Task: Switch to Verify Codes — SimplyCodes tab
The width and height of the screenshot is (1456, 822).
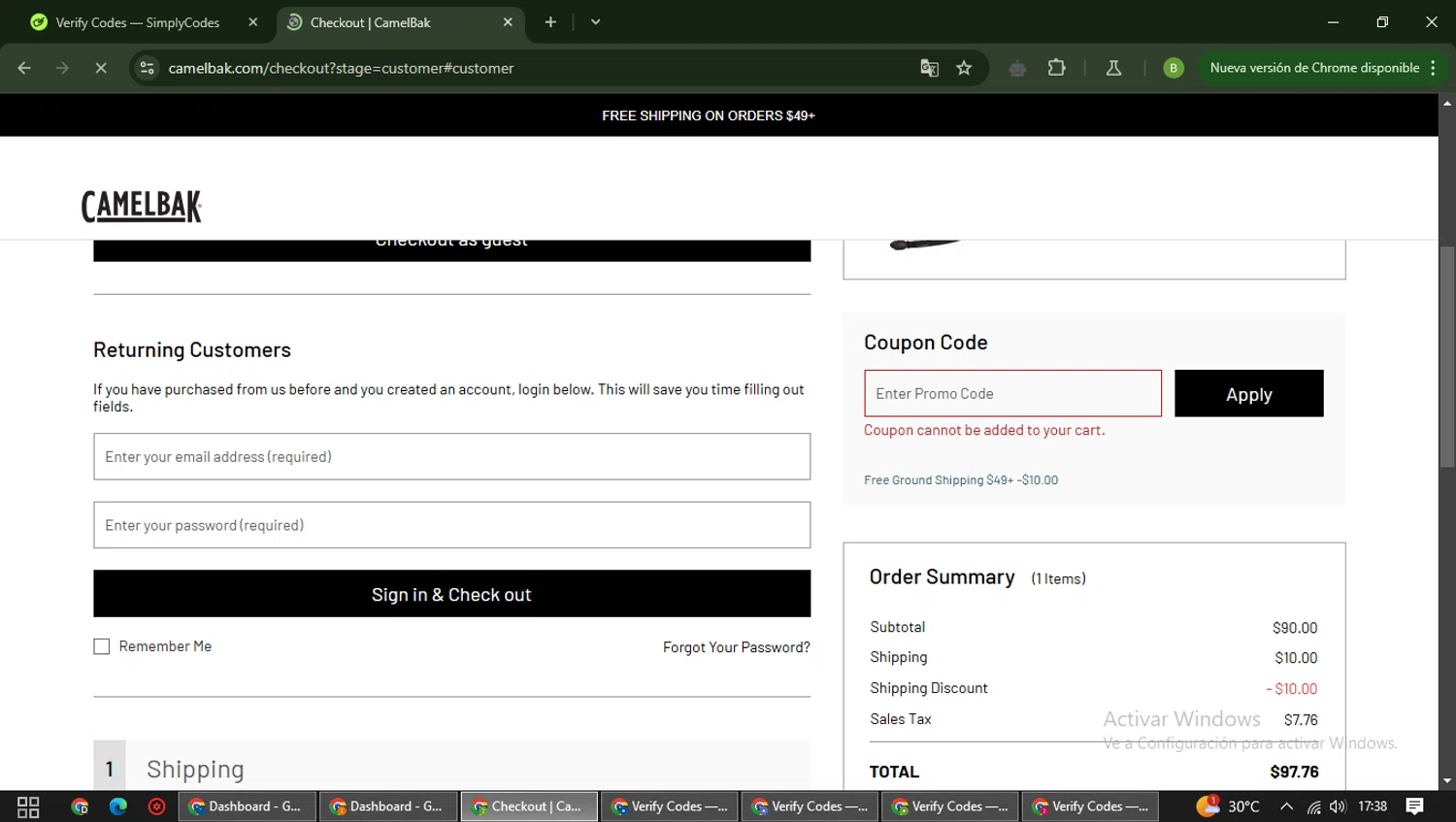Action: pyautogui.click(x=136, y=22)
